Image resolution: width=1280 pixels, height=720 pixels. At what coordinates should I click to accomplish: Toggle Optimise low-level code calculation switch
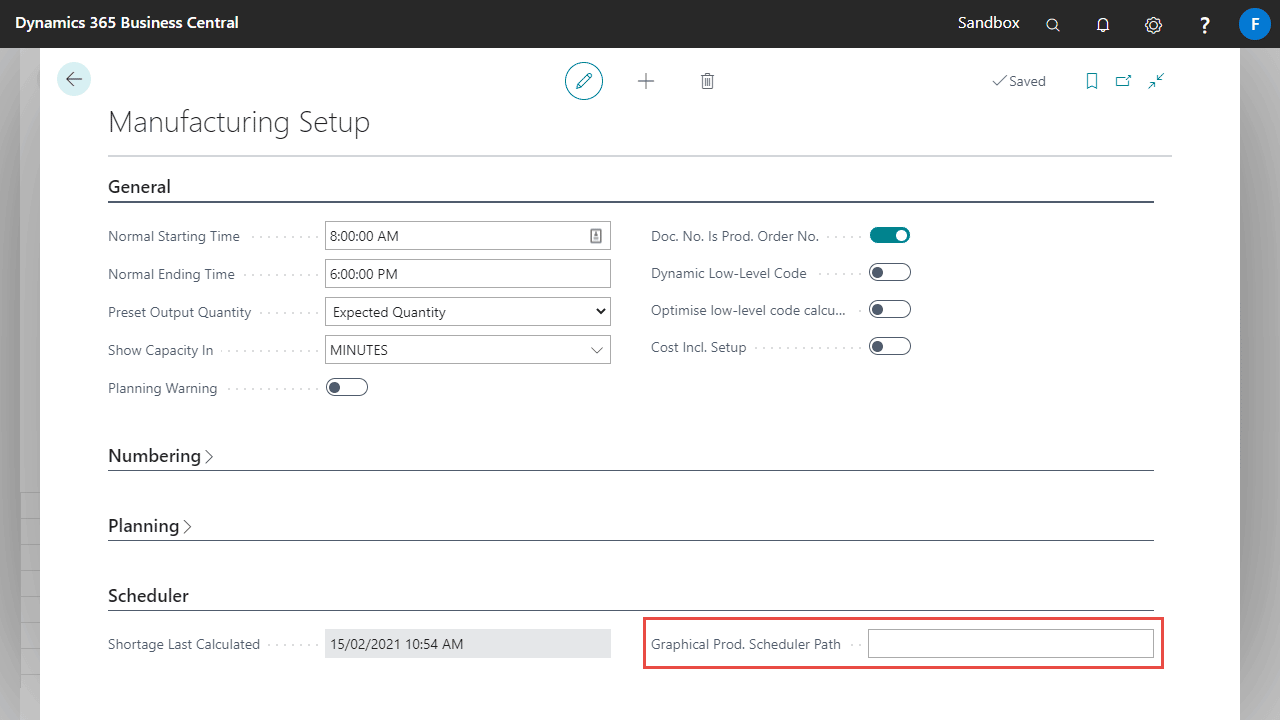[x=890, y=309]
